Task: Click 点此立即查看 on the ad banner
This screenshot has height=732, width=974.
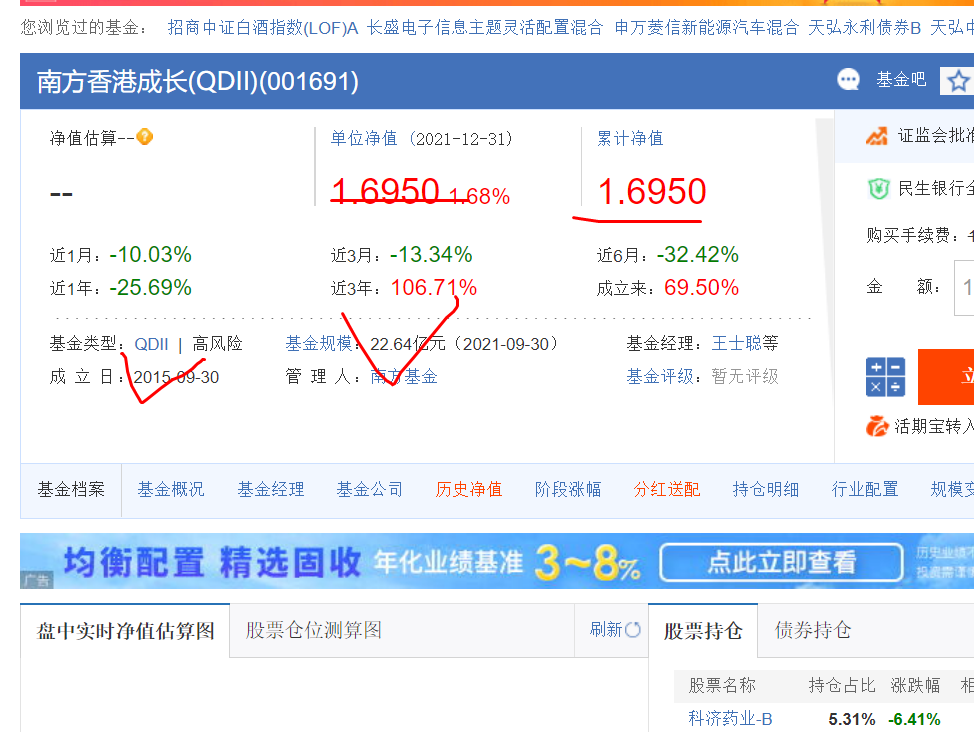Action: point(781,562)
